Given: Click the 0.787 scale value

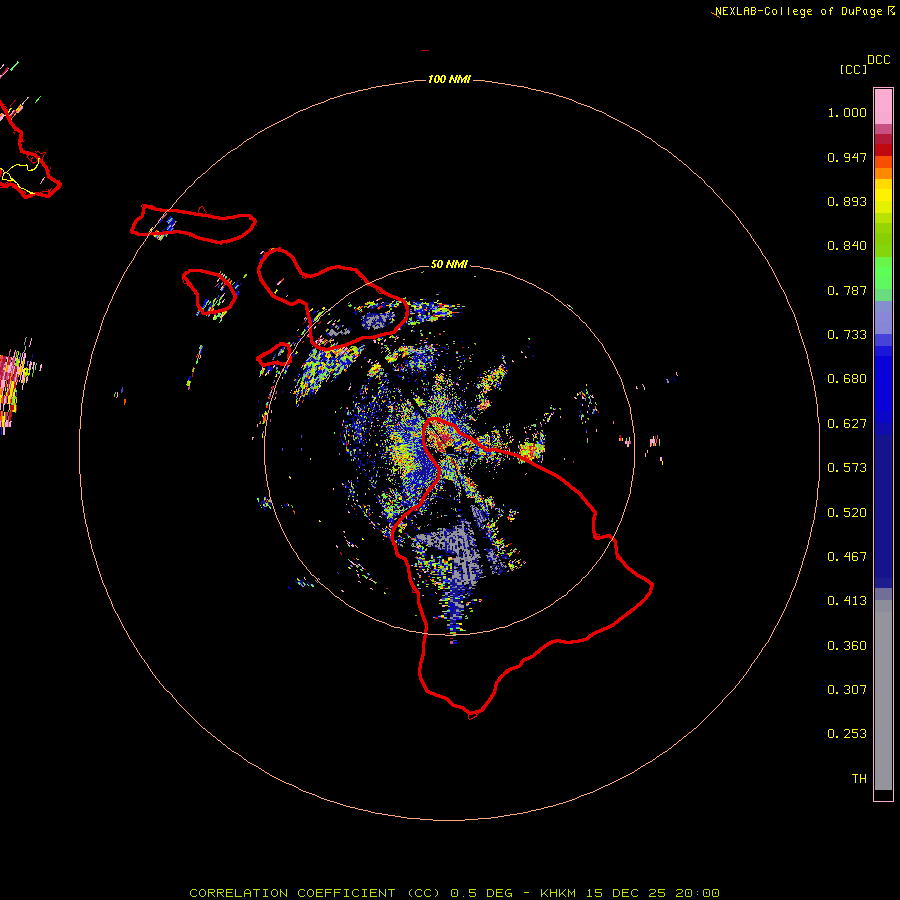Looking at the screenshot, I should 847,290.
